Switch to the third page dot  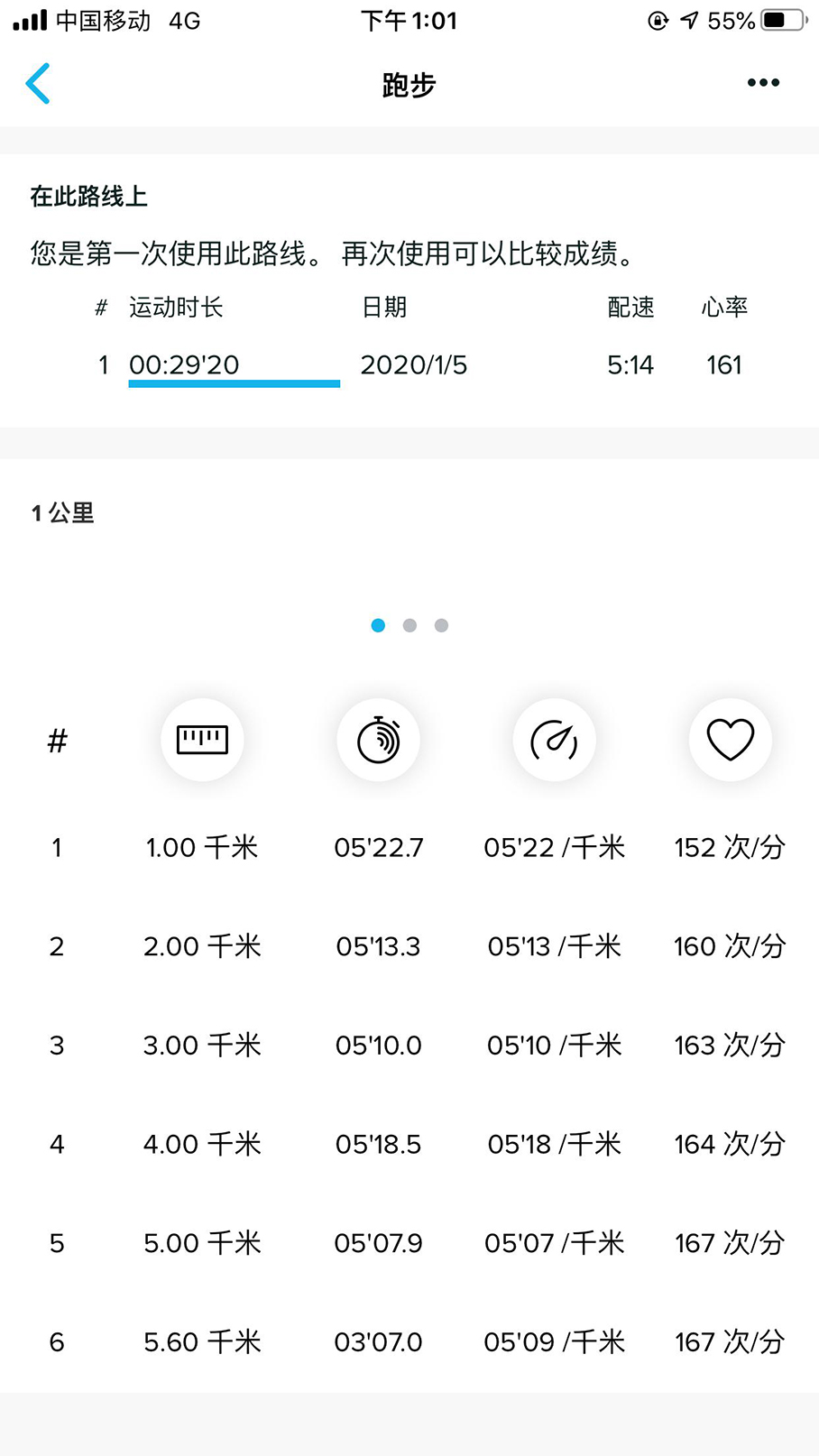(x=441, y=625)
